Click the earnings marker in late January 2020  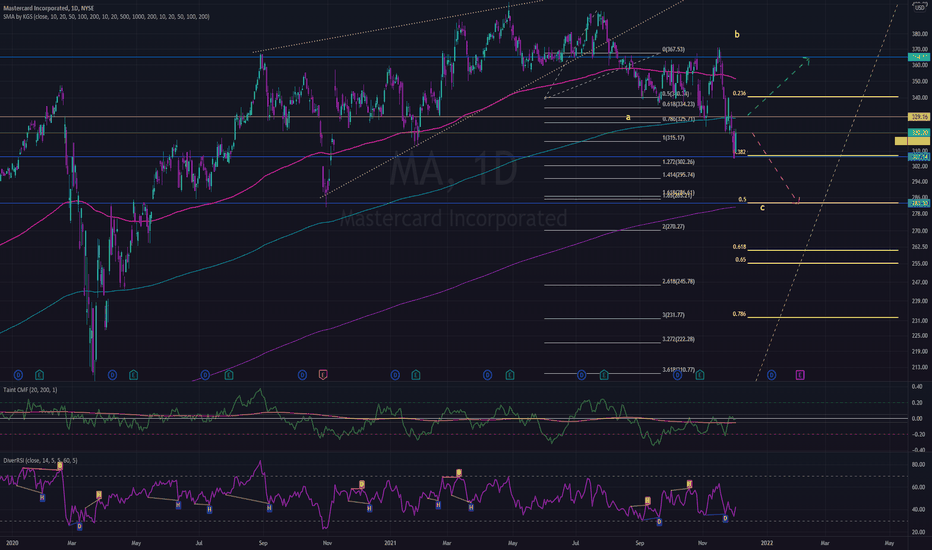pos(39,375)
